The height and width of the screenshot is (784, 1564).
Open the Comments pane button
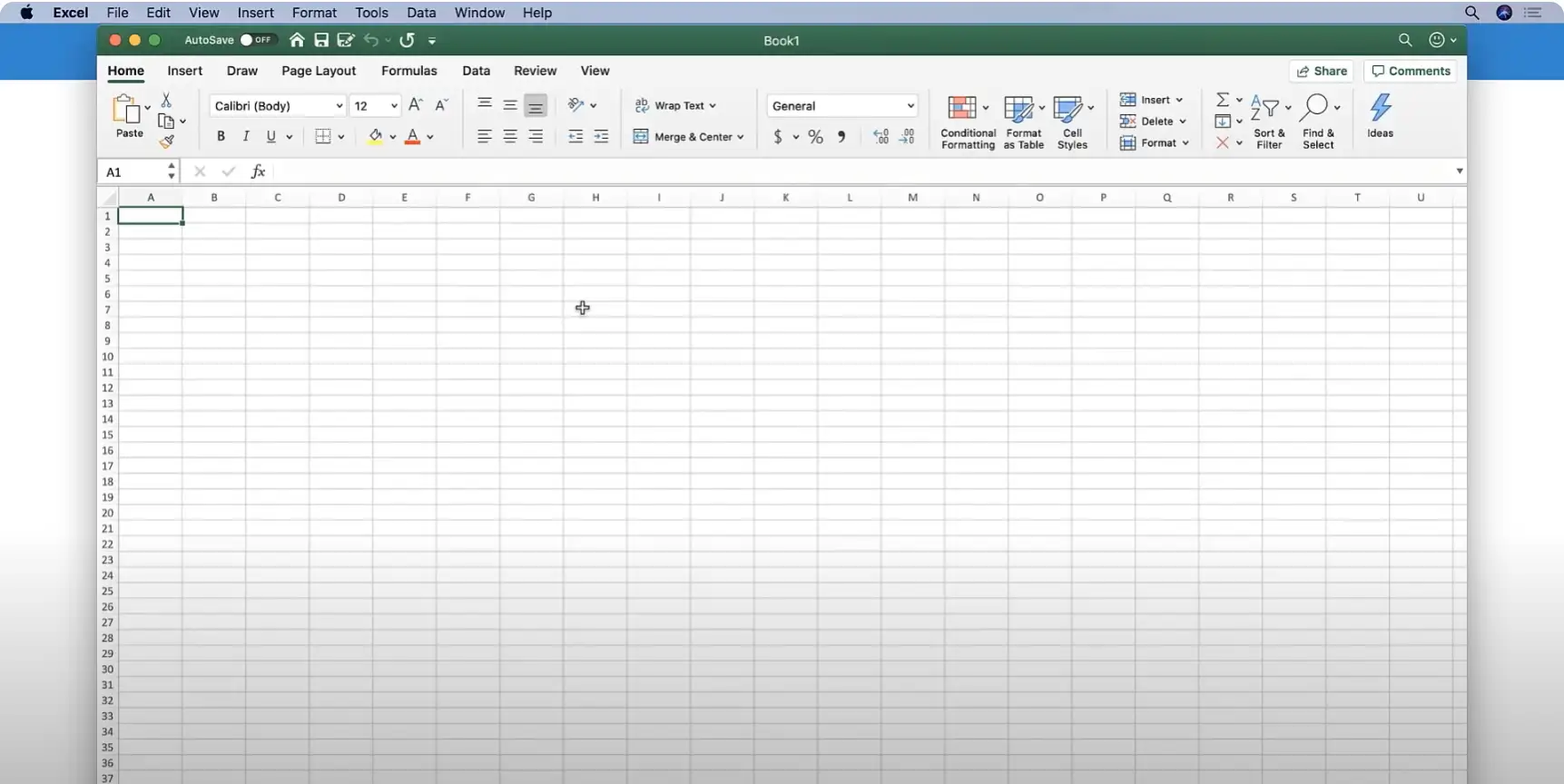(1411, 71)
